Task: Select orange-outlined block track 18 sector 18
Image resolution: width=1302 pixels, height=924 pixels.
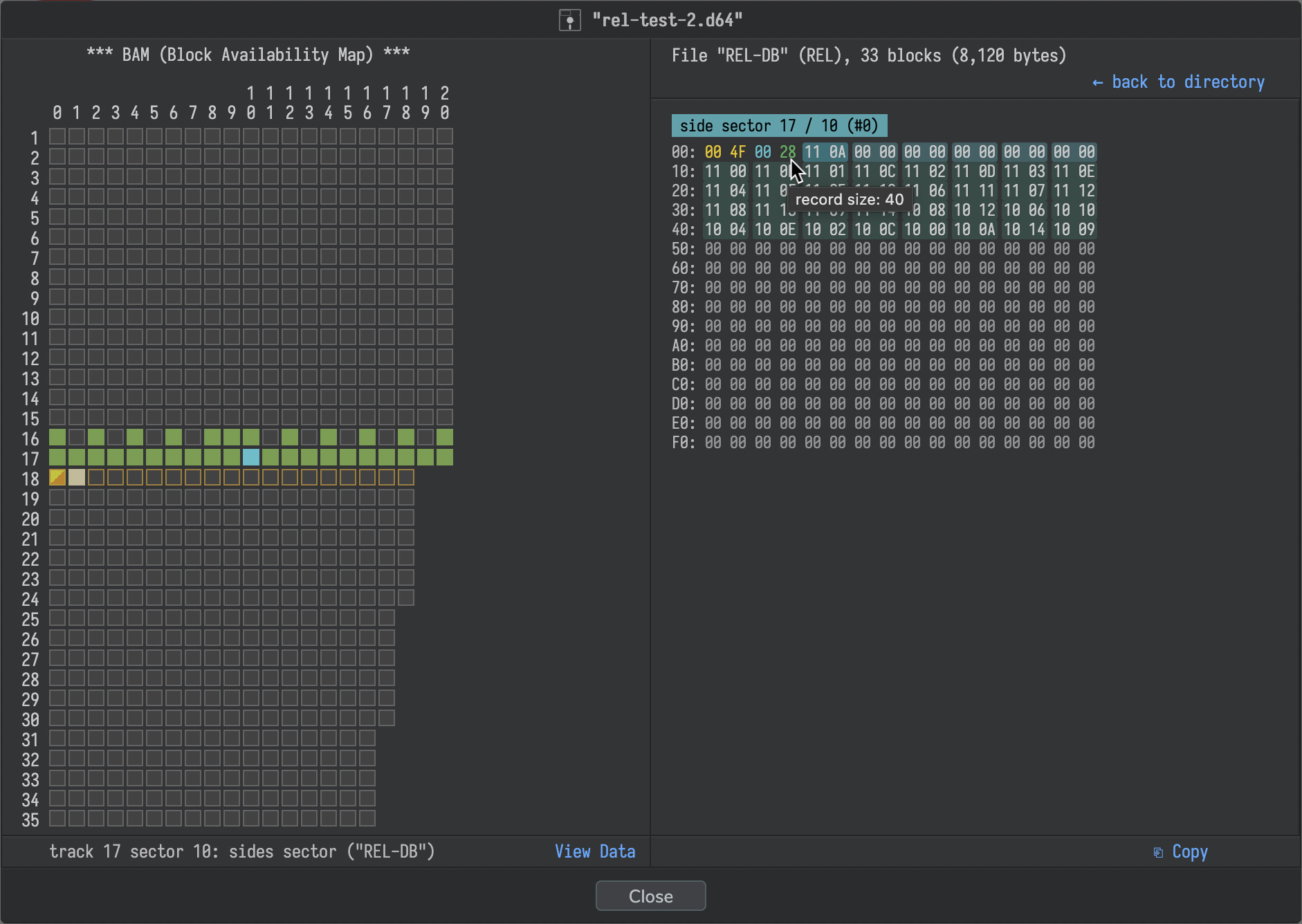Action: pyautogui.click(x=406, y=477)
